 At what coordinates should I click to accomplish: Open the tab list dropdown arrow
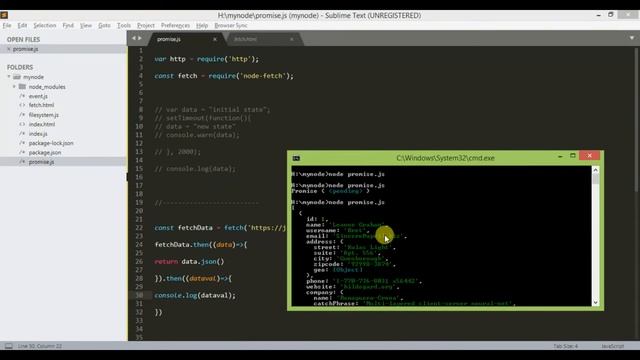coord(632,38)
